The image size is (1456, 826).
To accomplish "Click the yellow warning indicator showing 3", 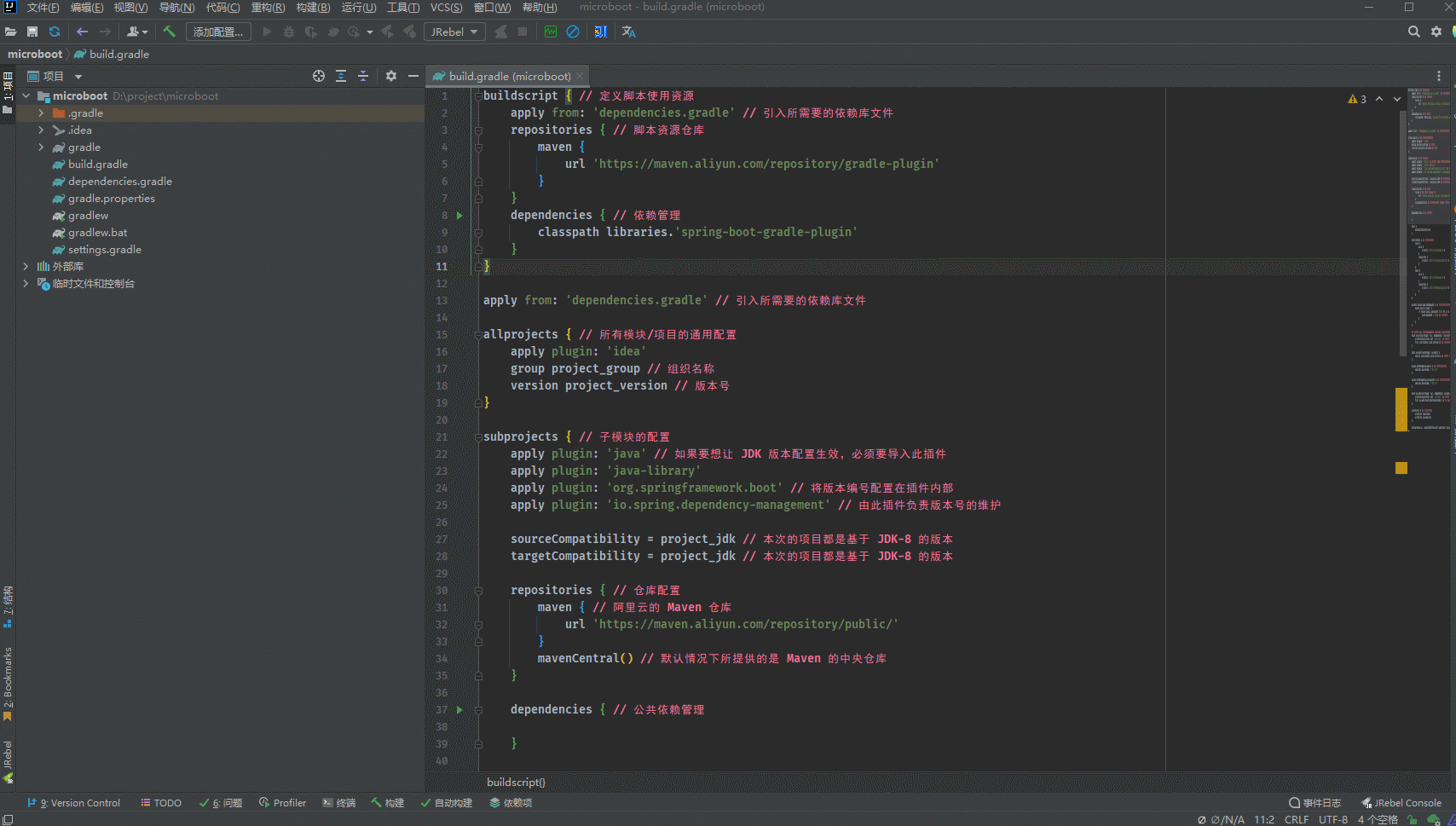I will click(x=1357, y=99).
